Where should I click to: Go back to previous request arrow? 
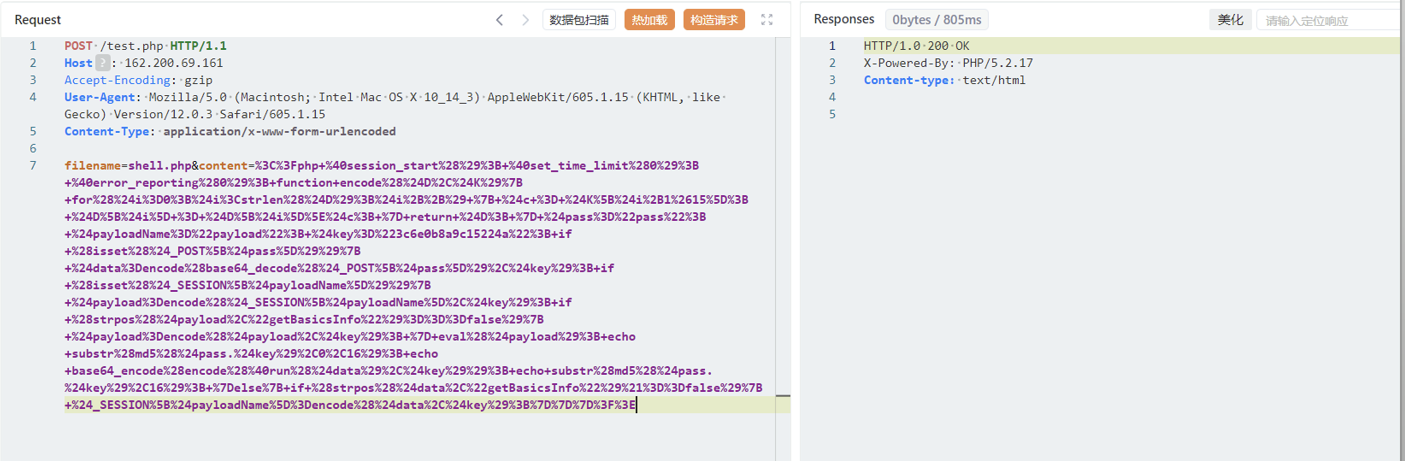point(500,20)
